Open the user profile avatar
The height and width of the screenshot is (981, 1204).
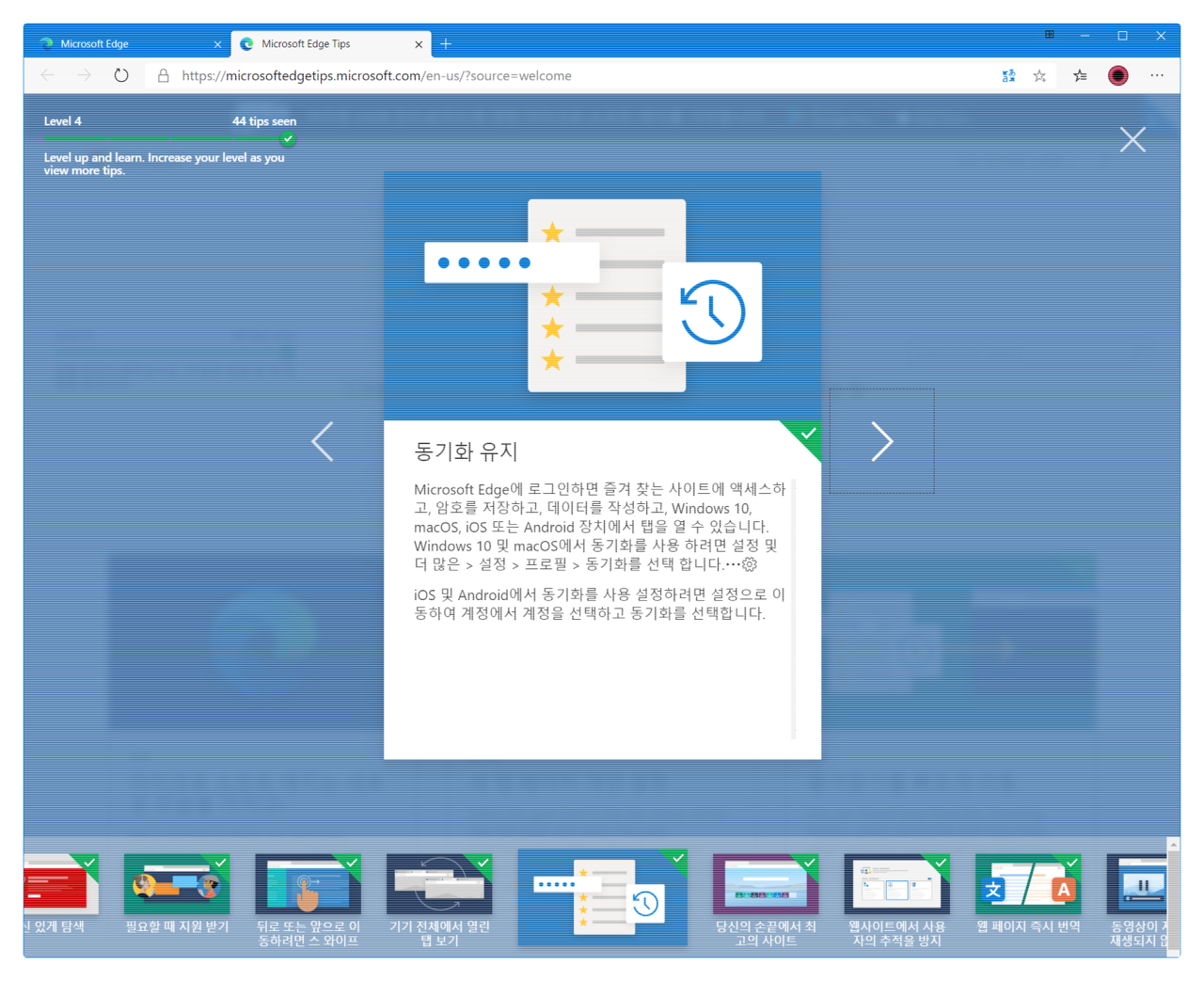coord(1117,76)
